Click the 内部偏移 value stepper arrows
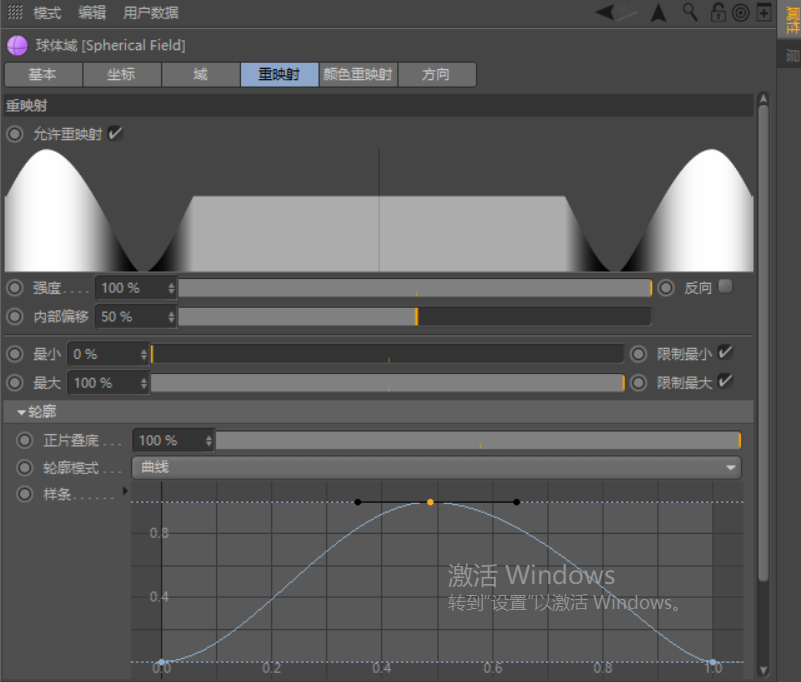Screen dimensions: 801x682 (x=171, y=317)
